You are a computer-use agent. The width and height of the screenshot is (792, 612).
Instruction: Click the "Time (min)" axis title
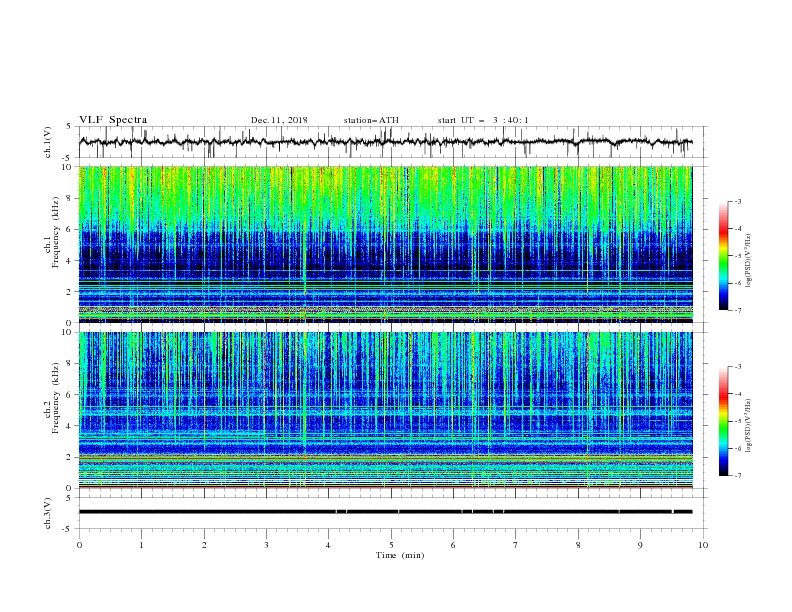tap(400, 555)
